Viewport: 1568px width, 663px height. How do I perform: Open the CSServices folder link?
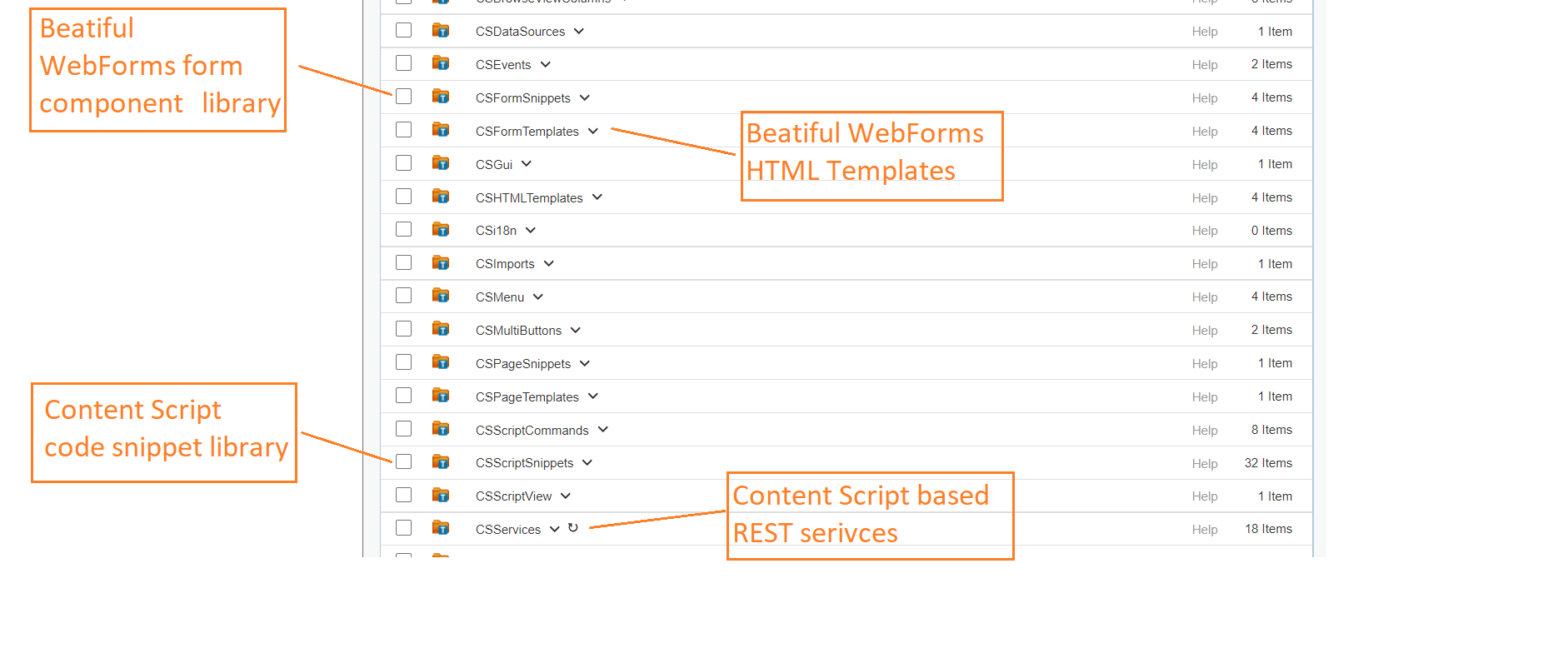click(507, 530)
